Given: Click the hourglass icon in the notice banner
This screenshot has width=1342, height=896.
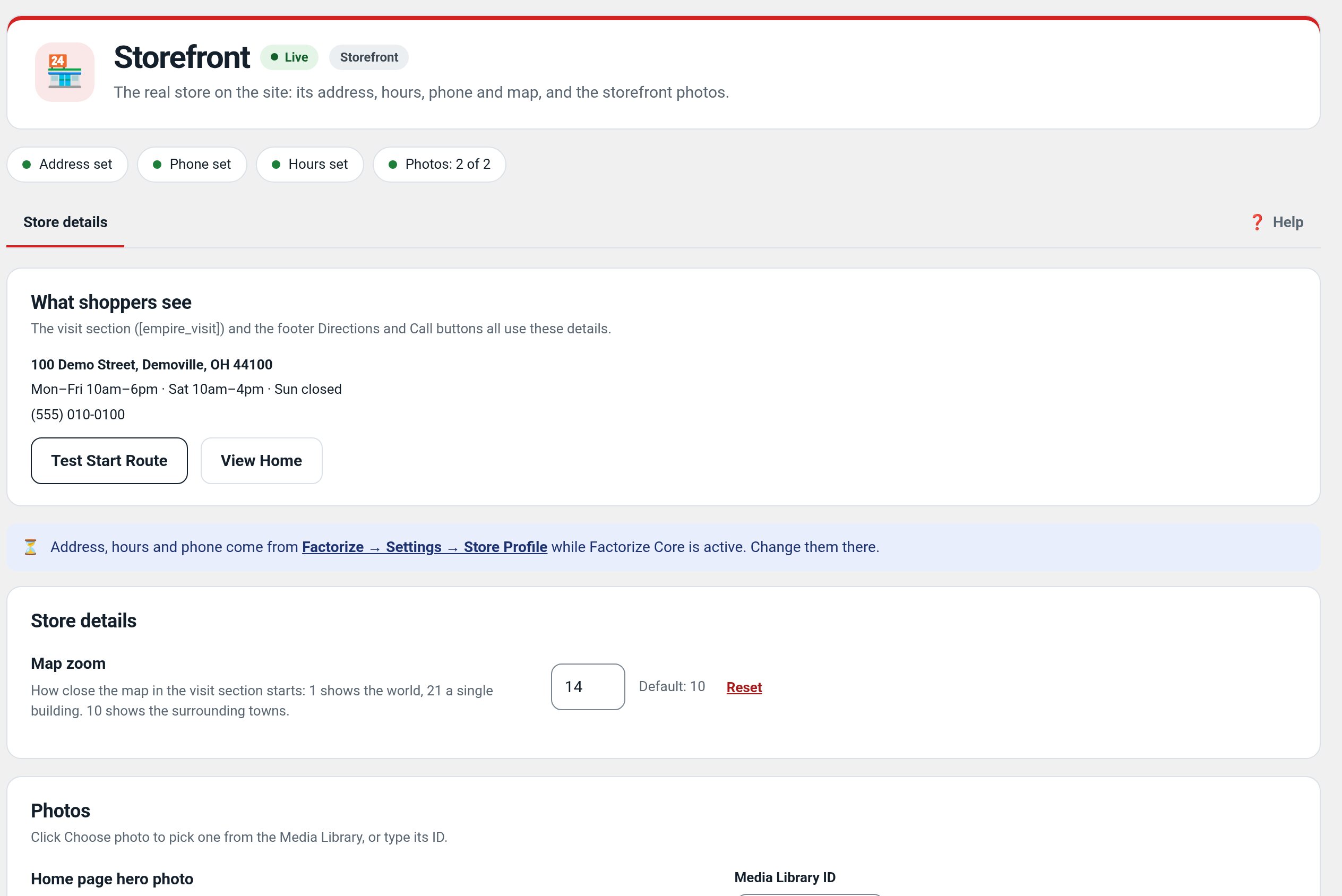Looking at the screenshot, I should coord(30,547).
